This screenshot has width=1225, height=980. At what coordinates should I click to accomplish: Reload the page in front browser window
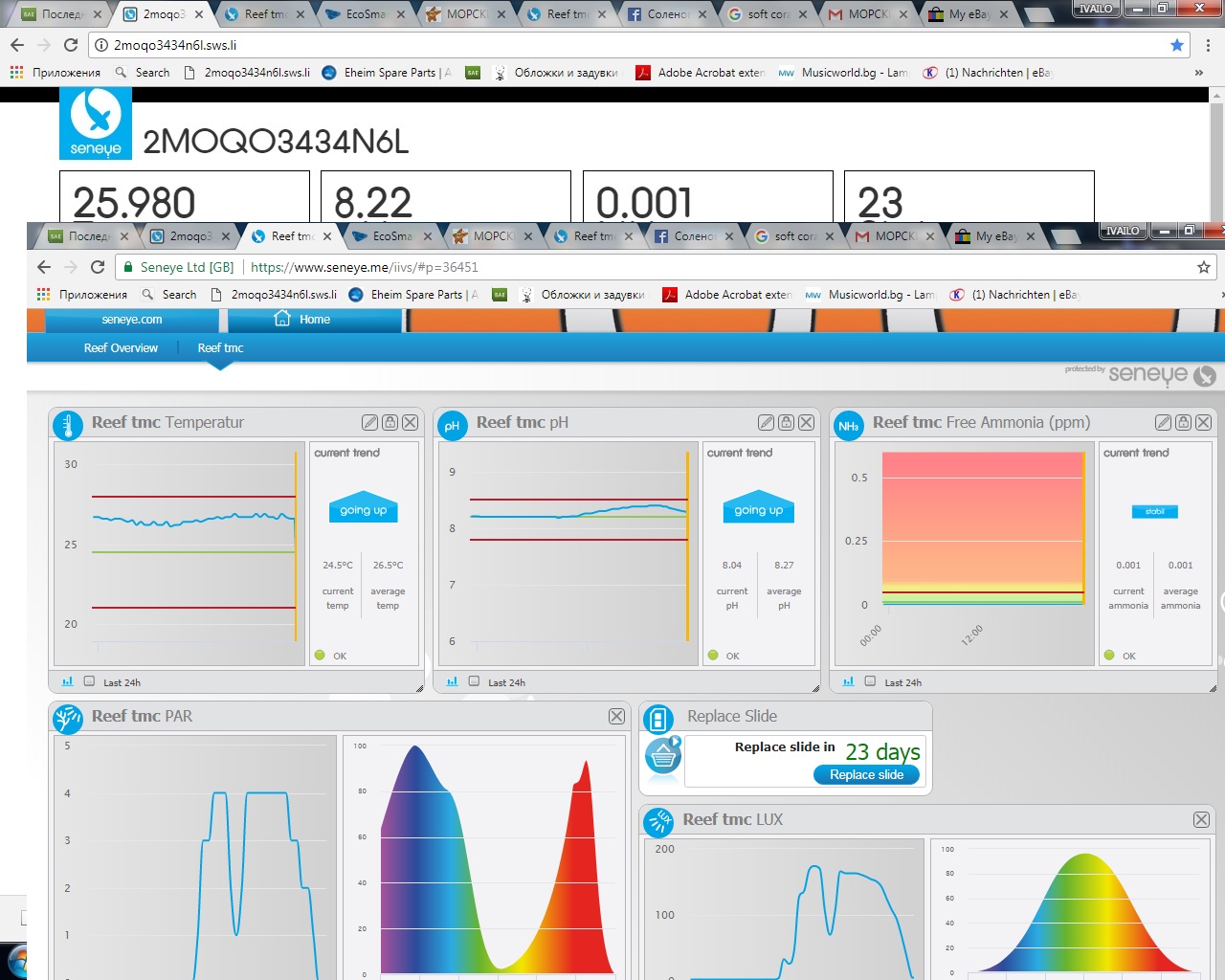pyautogui.click(x=98, y=267)
